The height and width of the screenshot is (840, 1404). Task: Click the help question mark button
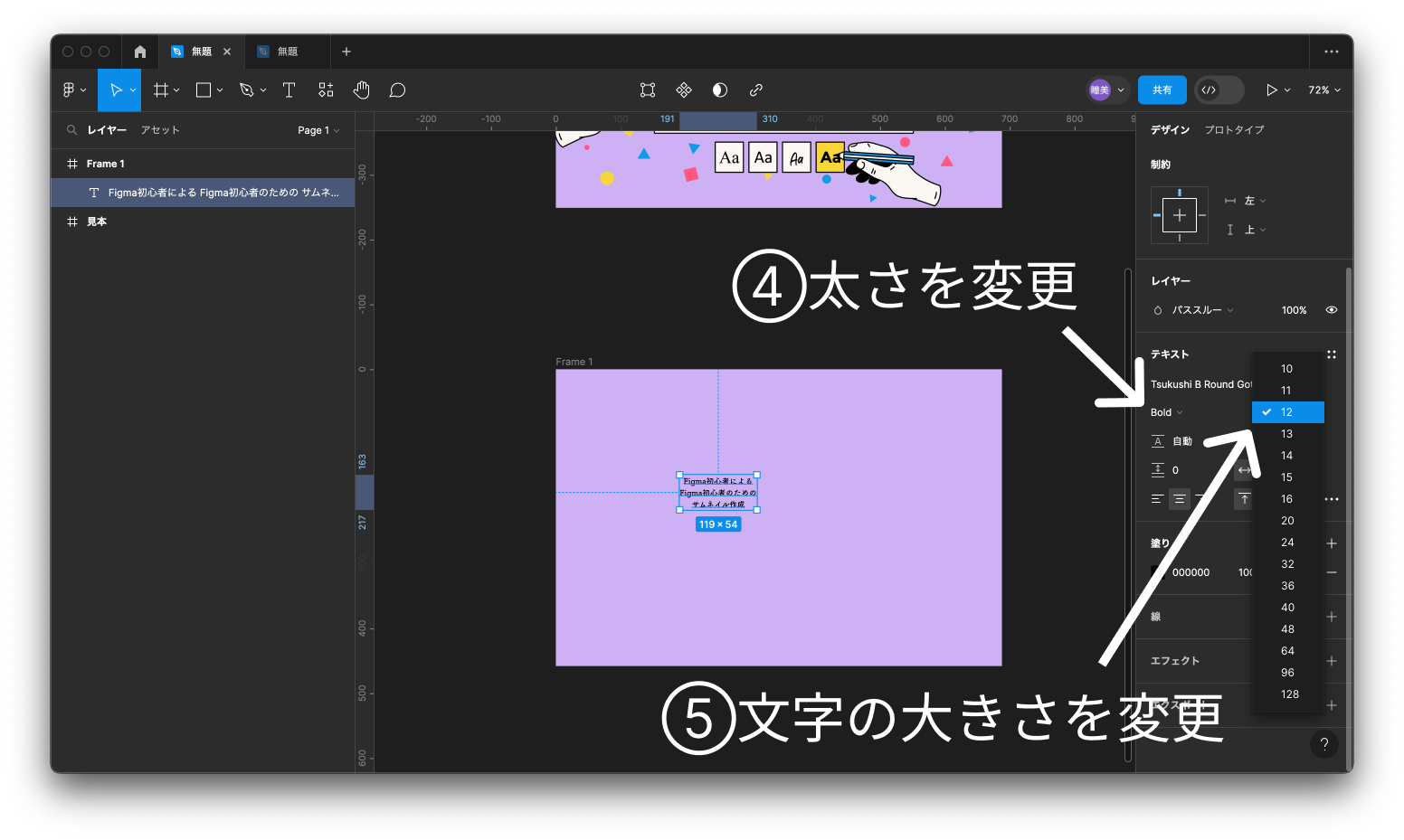click(x=1323, y=744)
